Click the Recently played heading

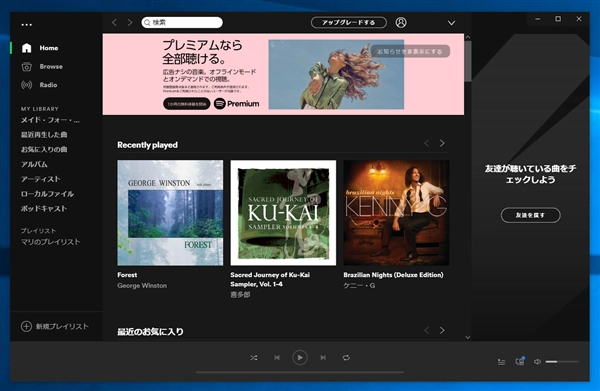point(147,145)
